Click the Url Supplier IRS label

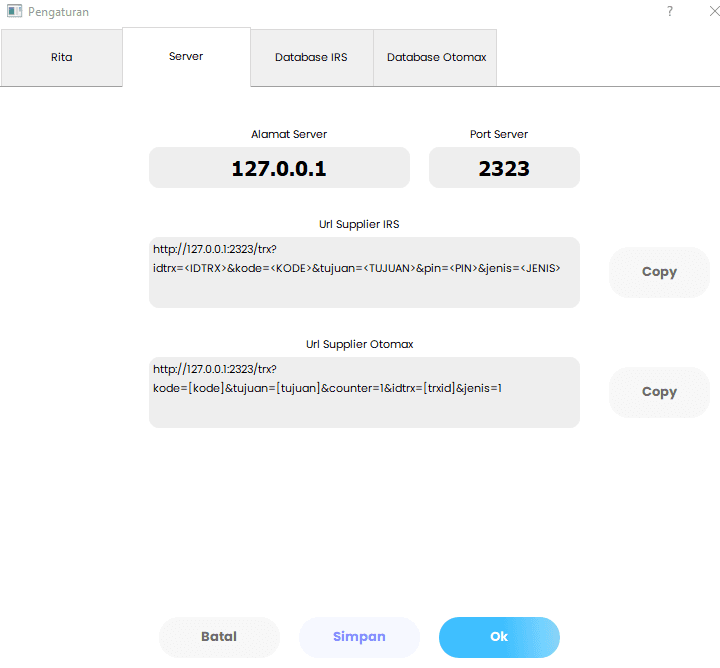(x=359, y=224)
